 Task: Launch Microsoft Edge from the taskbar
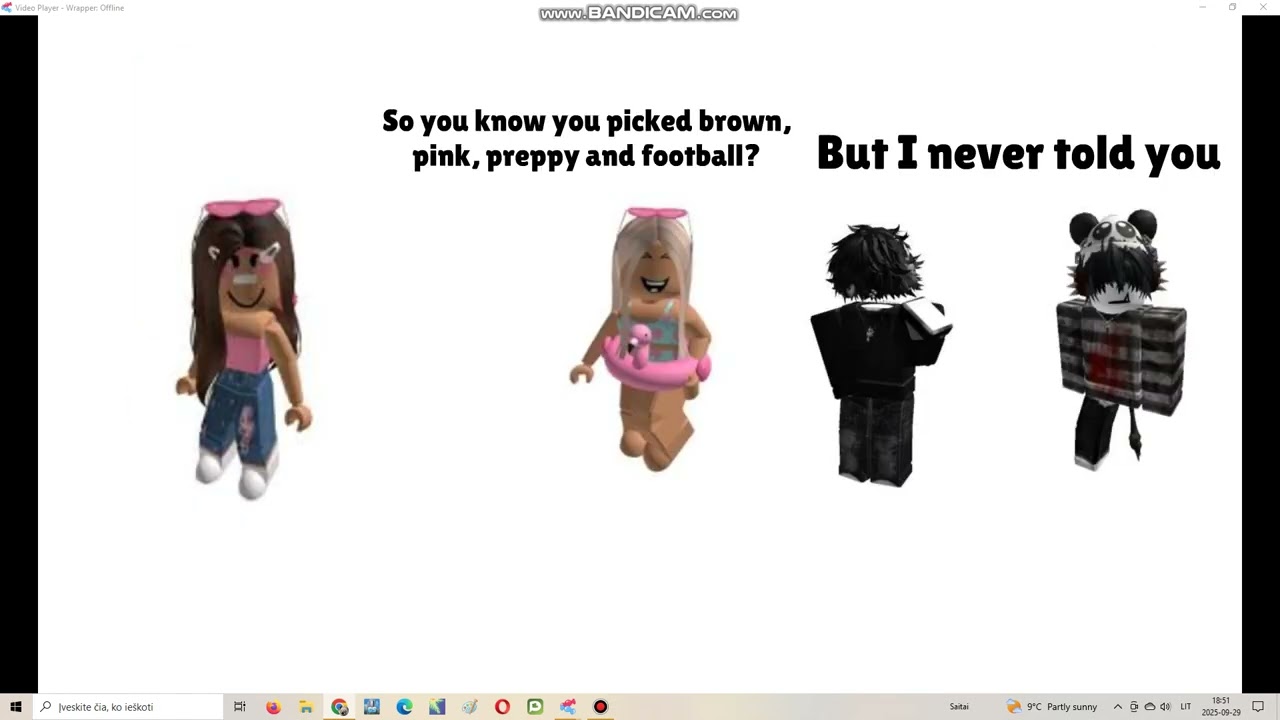[404, 707]
